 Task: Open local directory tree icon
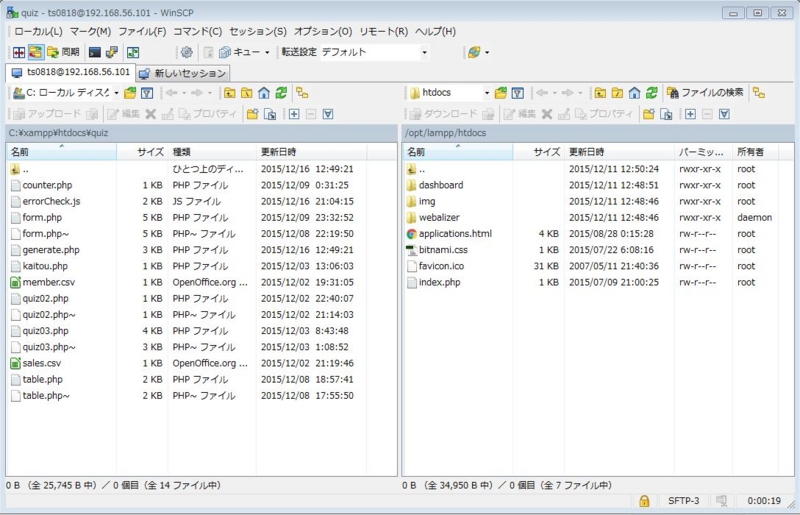pyautogui.click(x=303, y=93)
